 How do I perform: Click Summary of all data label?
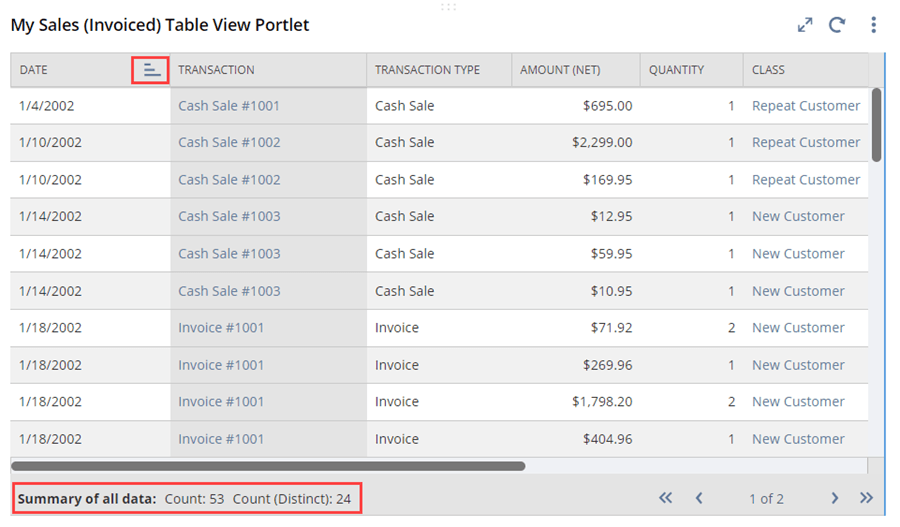pyautogui.click(x=87, y=499)
